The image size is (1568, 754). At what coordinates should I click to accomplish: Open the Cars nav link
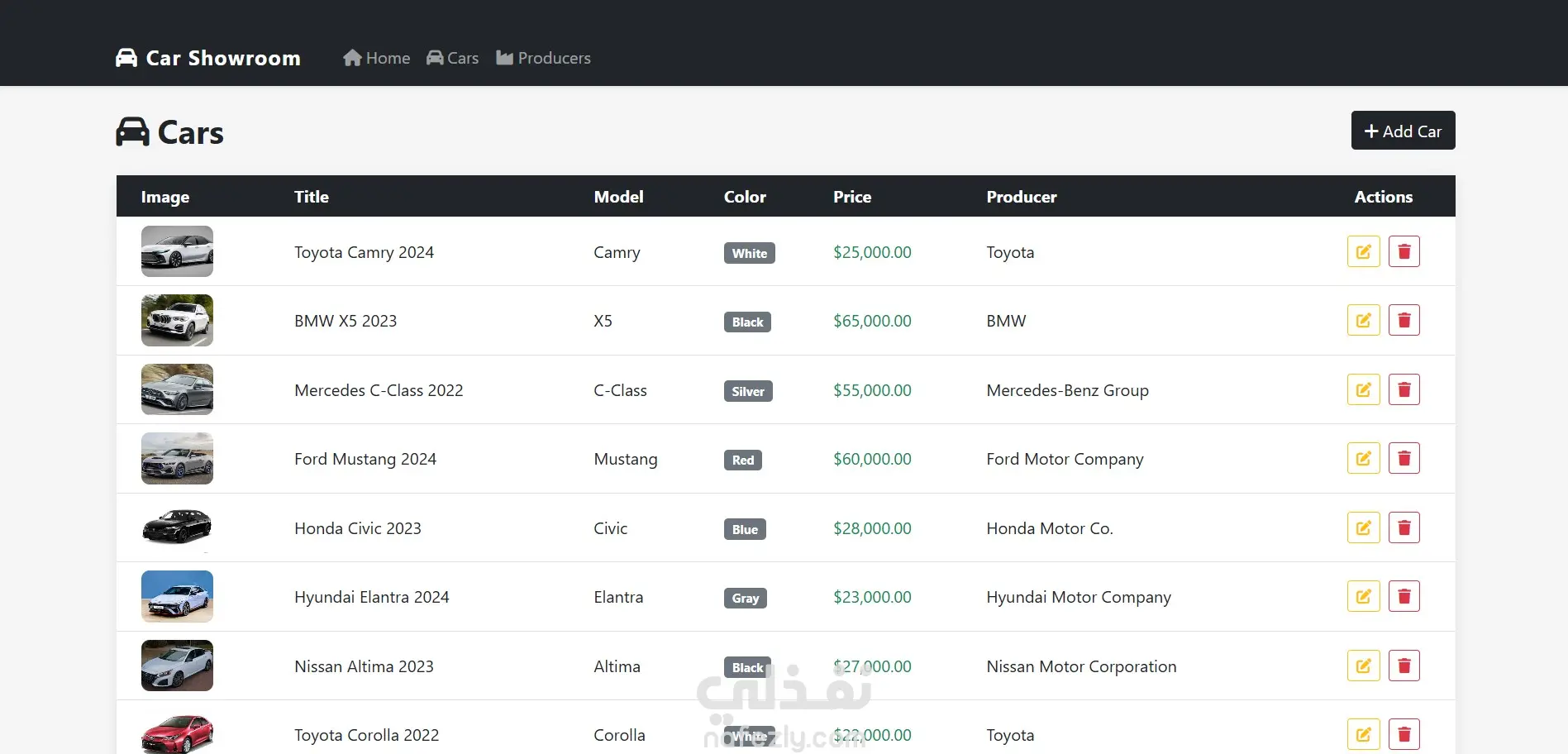tap(452, 58)
